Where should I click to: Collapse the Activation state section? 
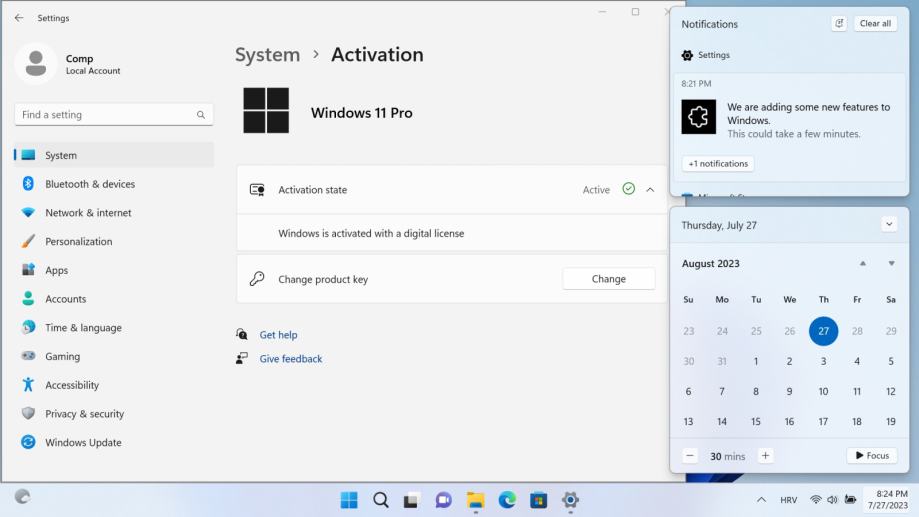(x=650, y=190)
